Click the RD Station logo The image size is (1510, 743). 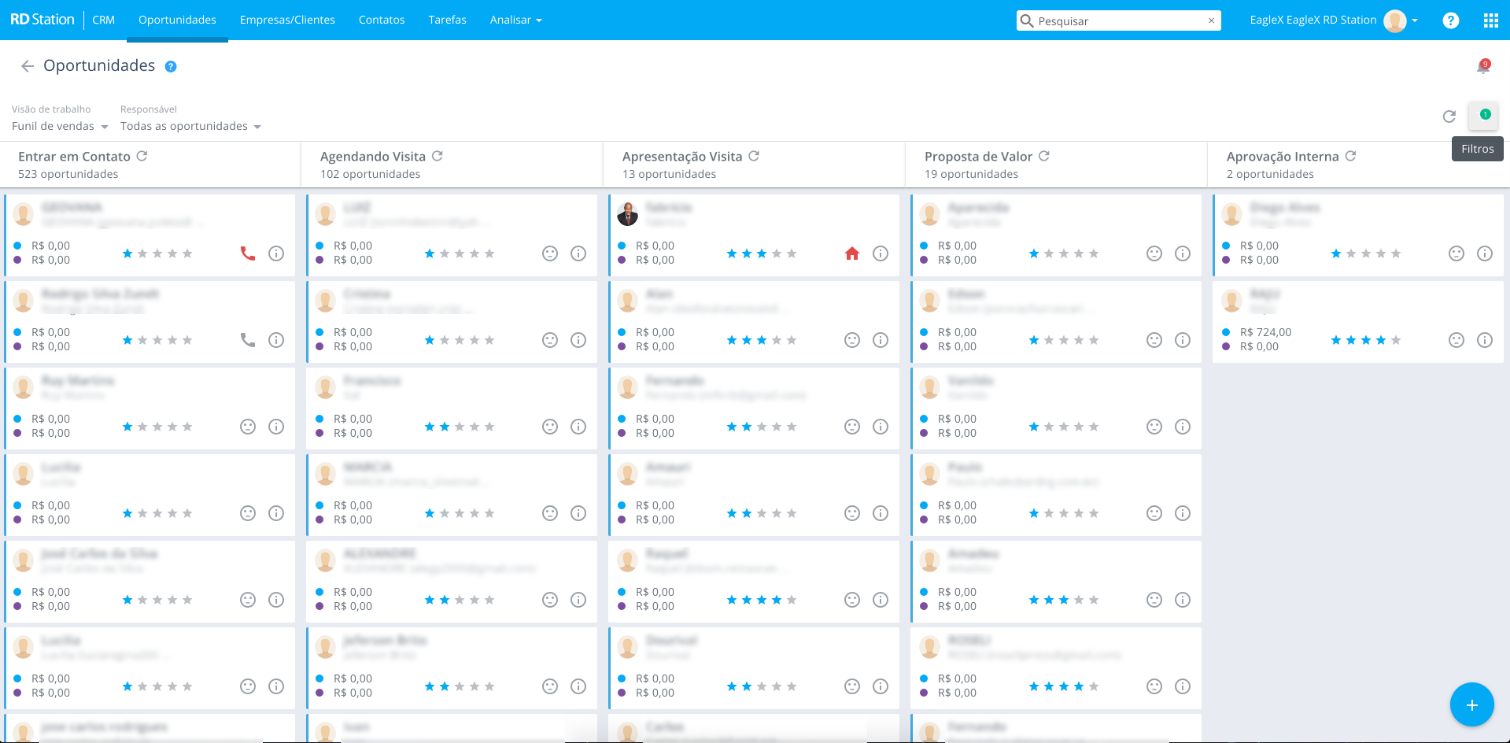click(x=42, y=19)
